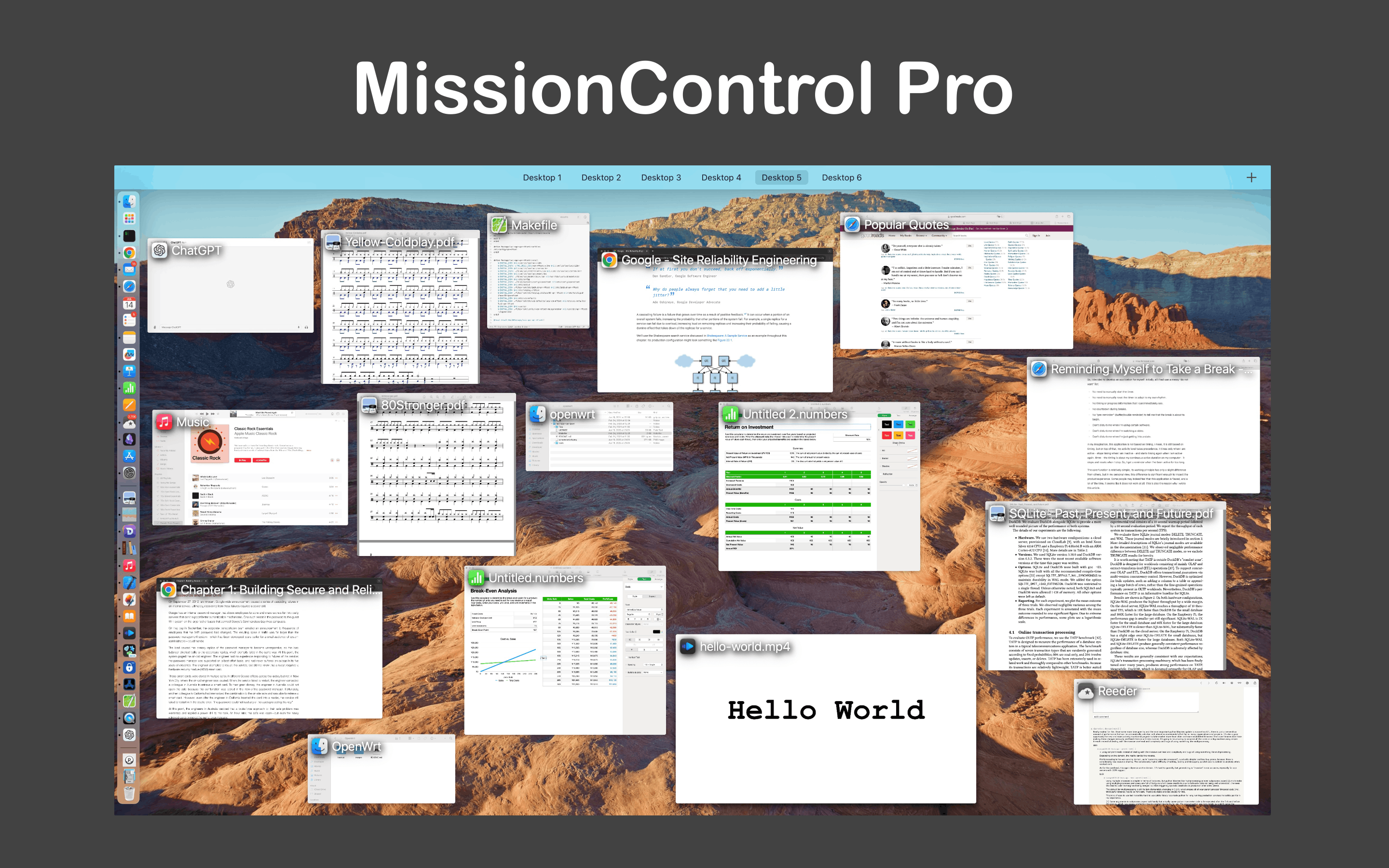Screen dimensions: 1389x868
Task: Open Numbers app in the dock
Action: 129,388
